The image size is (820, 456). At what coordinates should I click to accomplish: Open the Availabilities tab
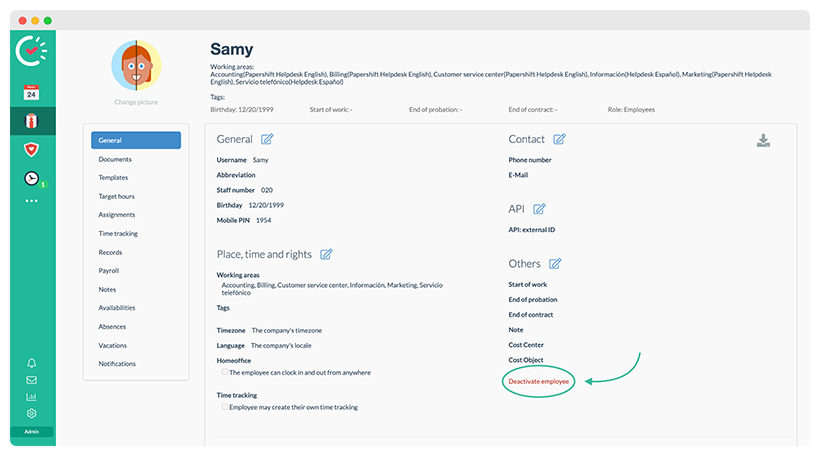pos(117,307)
